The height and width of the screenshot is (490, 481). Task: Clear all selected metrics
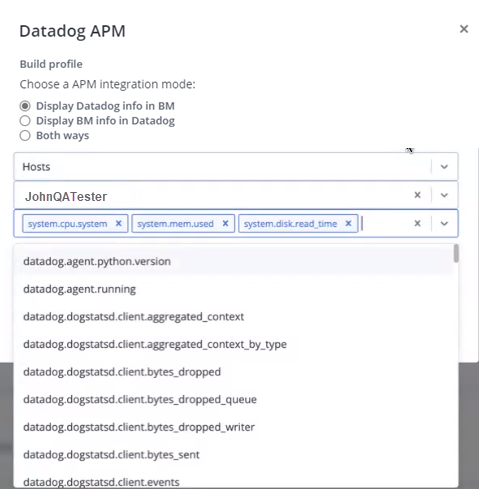pos(417,223)
